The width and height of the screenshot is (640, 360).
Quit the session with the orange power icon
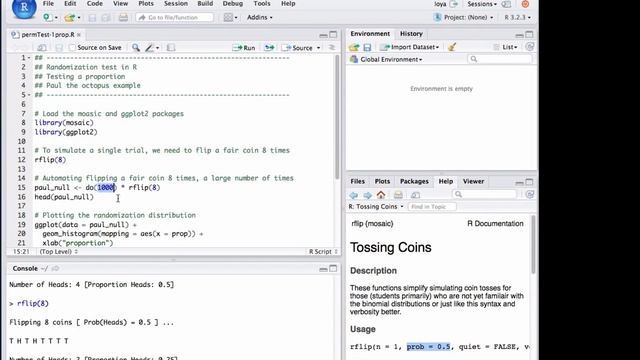(x=525, y=4)
